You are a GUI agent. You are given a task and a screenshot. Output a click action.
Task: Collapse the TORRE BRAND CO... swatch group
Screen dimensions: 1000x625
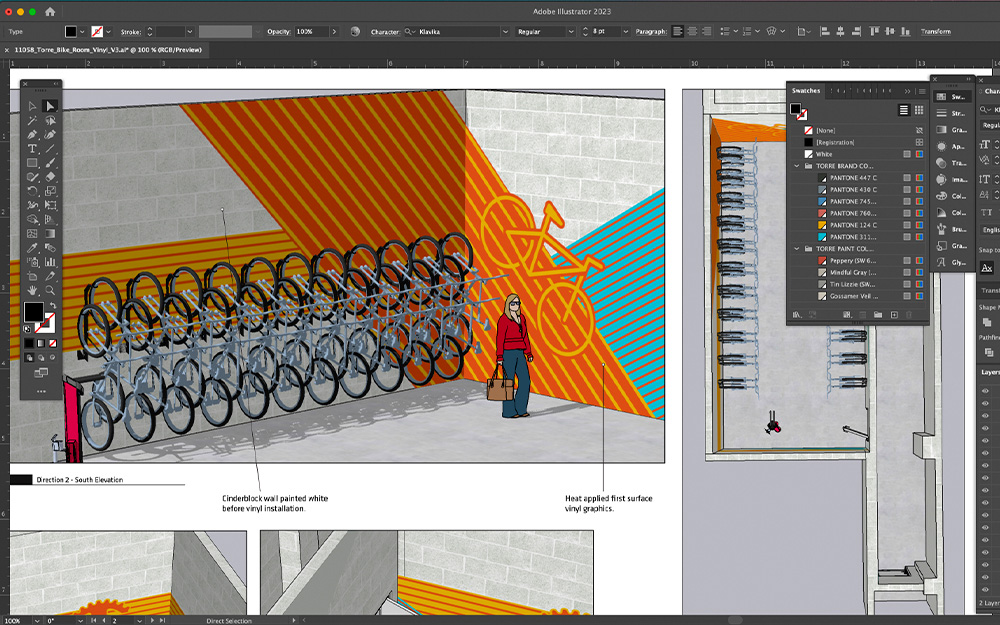[796, 166]
